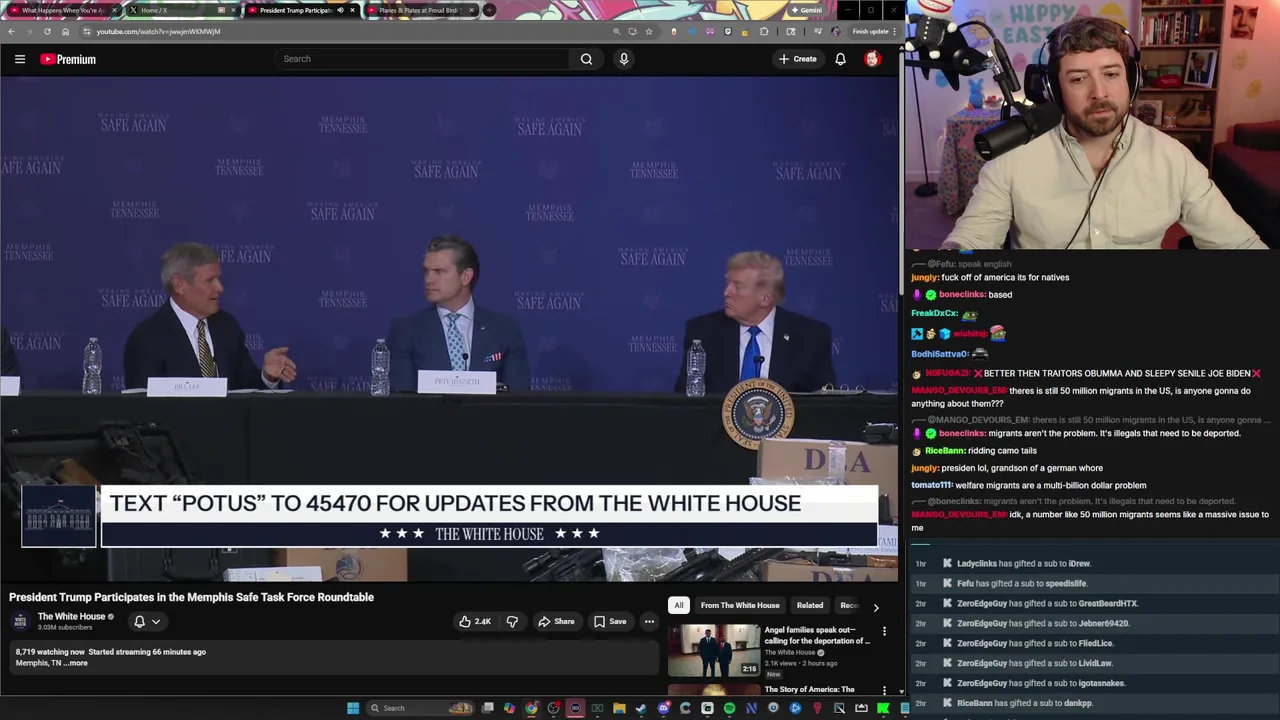Viewport: 1280px width, 720px height.
Task: Expand the description with ...more
Action: pyautogui.click(x=77, y=663)
